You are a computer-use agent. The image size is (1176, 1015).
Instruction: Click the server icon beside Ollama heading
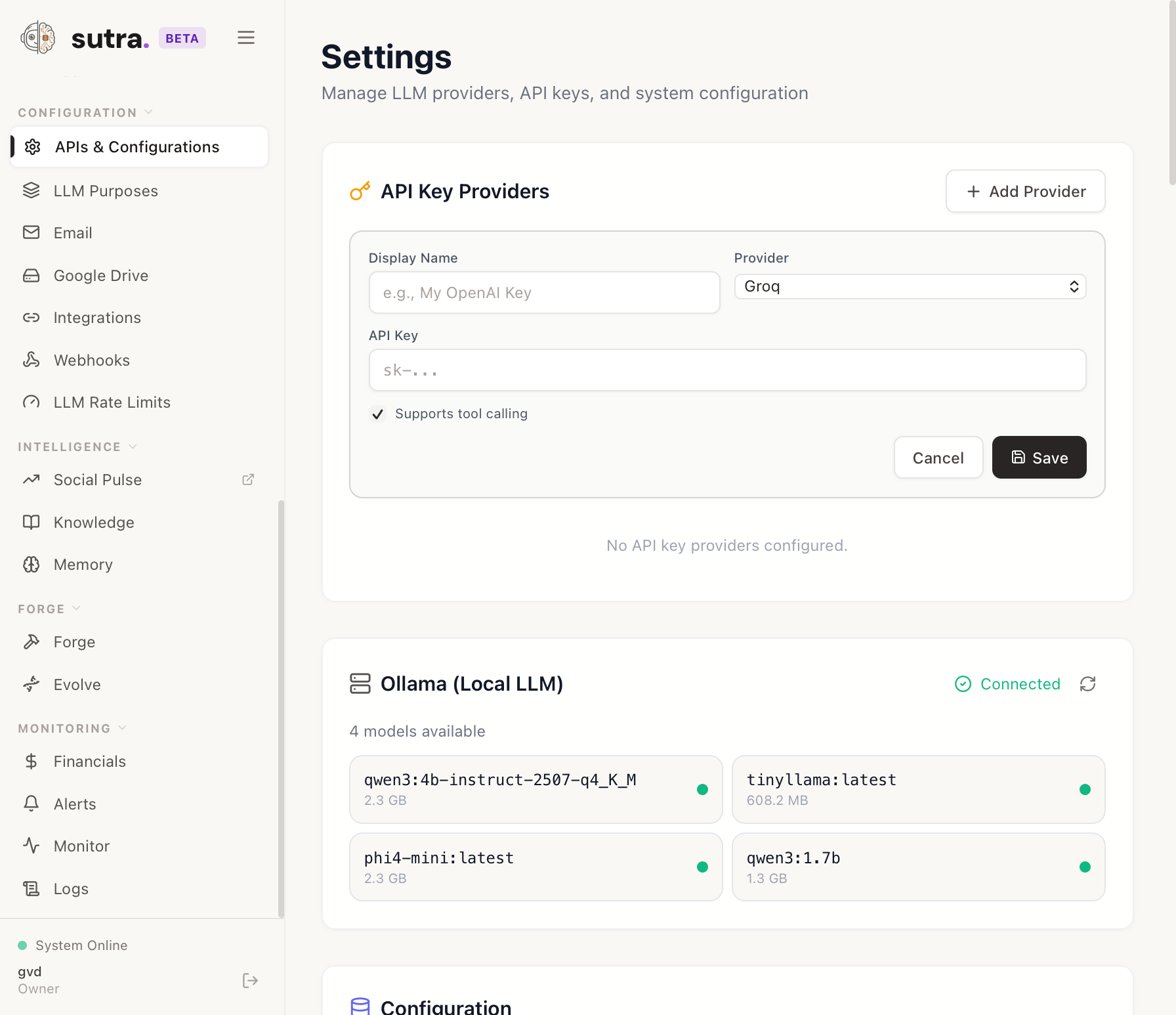click(360, 683)
